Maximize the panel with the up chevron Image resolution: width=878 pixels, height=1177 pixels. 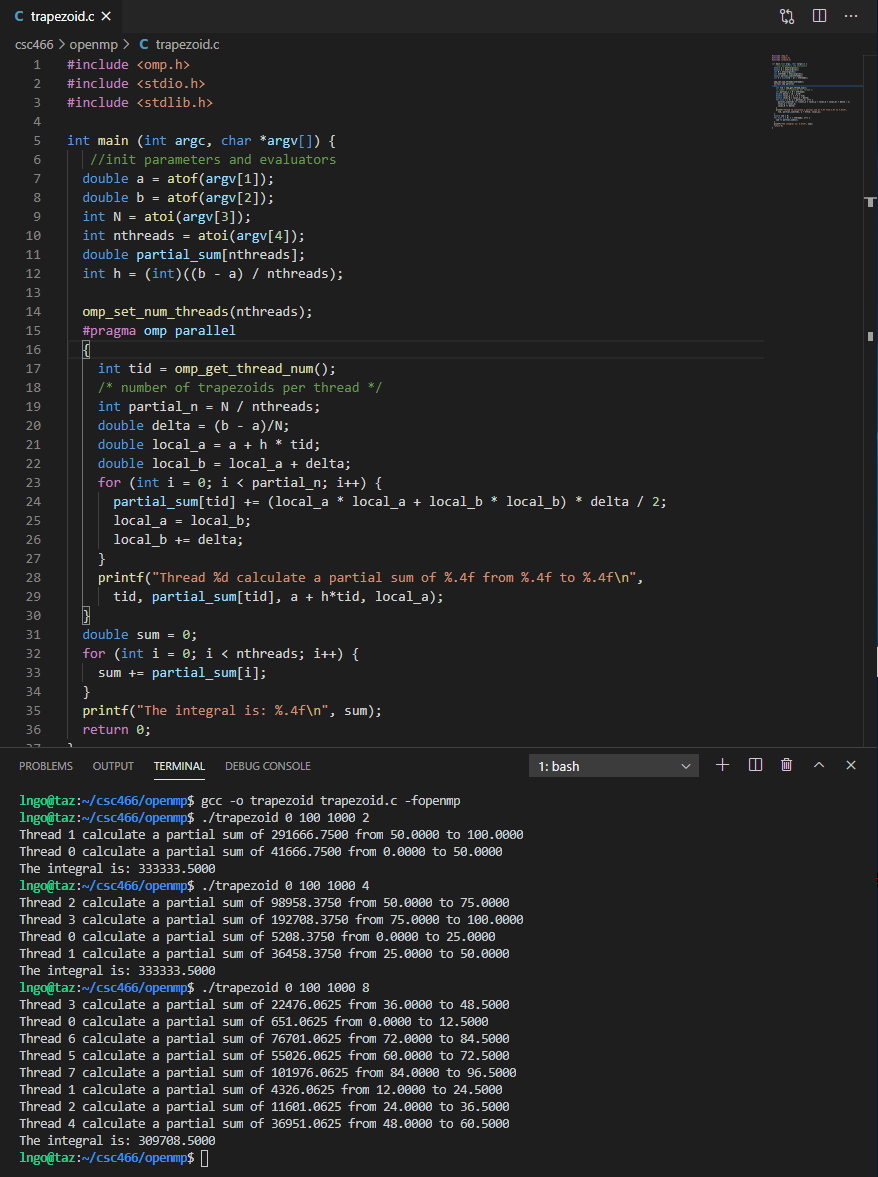click(x=819, y=765)
